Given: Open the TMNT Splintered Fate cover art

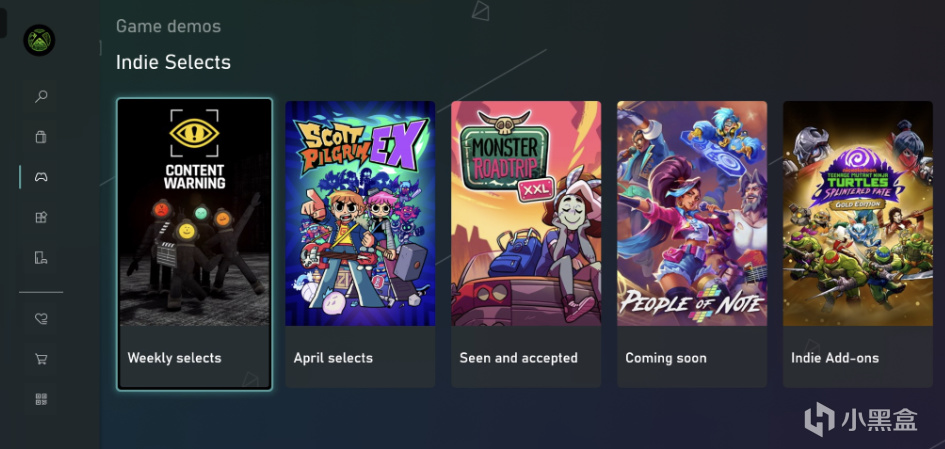Looking at the screenshot, I should 858,213.
